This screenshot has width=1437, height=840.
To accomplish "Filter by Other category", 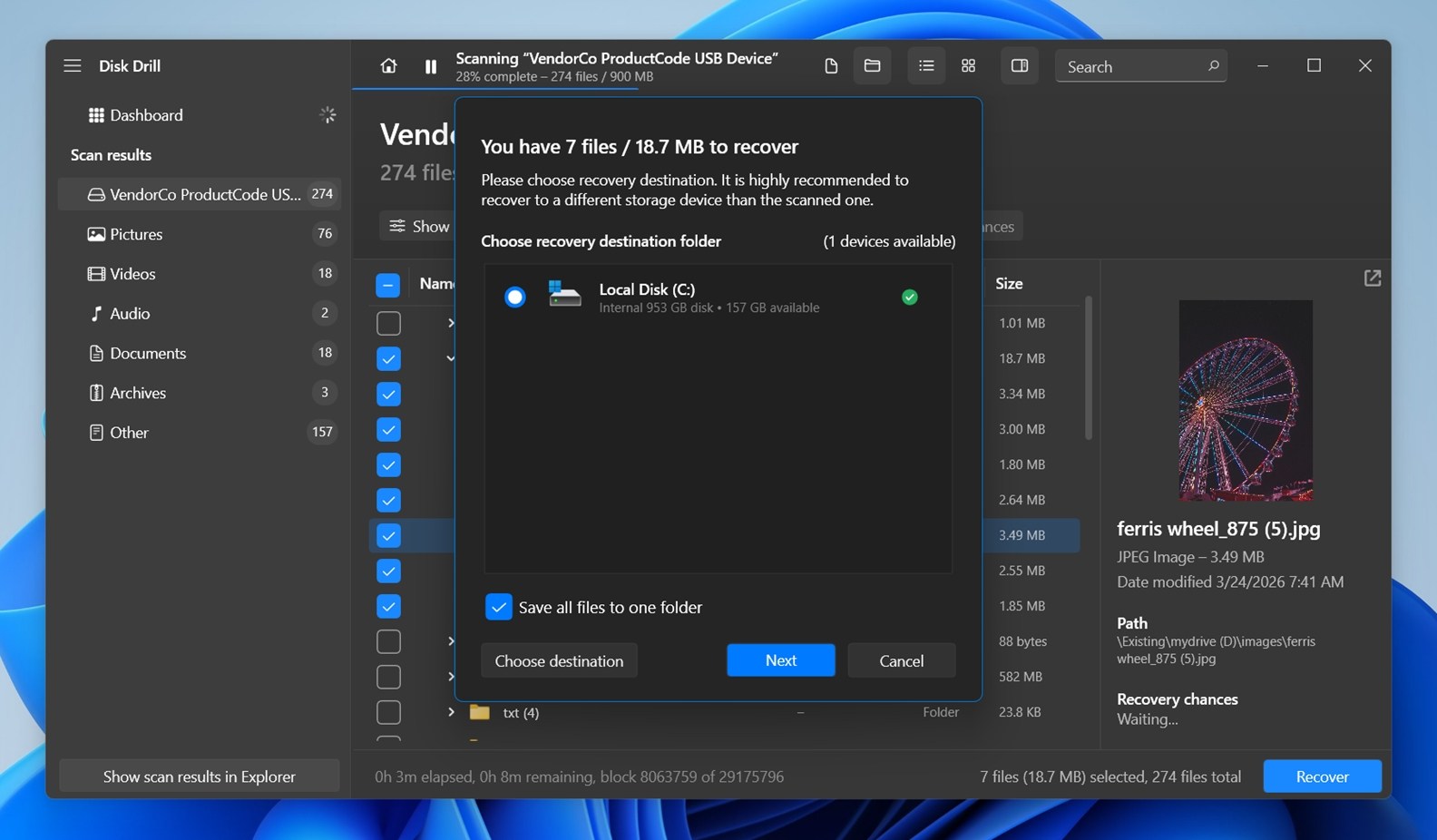I will 200,433.
